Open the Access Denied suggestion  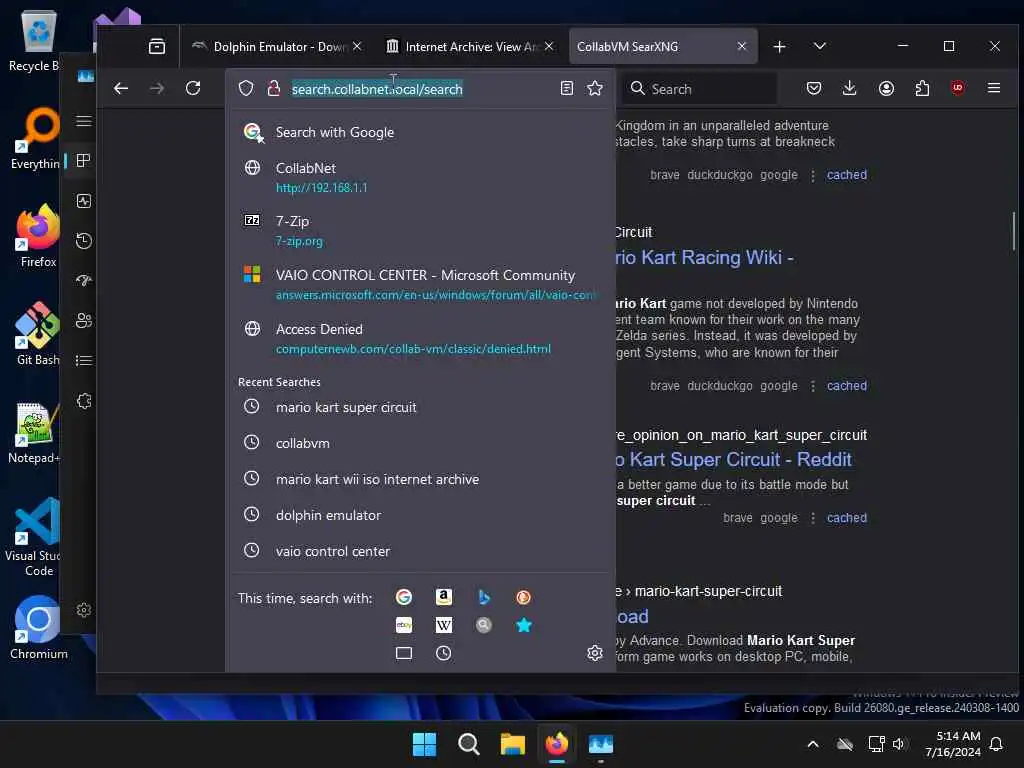click(x=420, y=338)
